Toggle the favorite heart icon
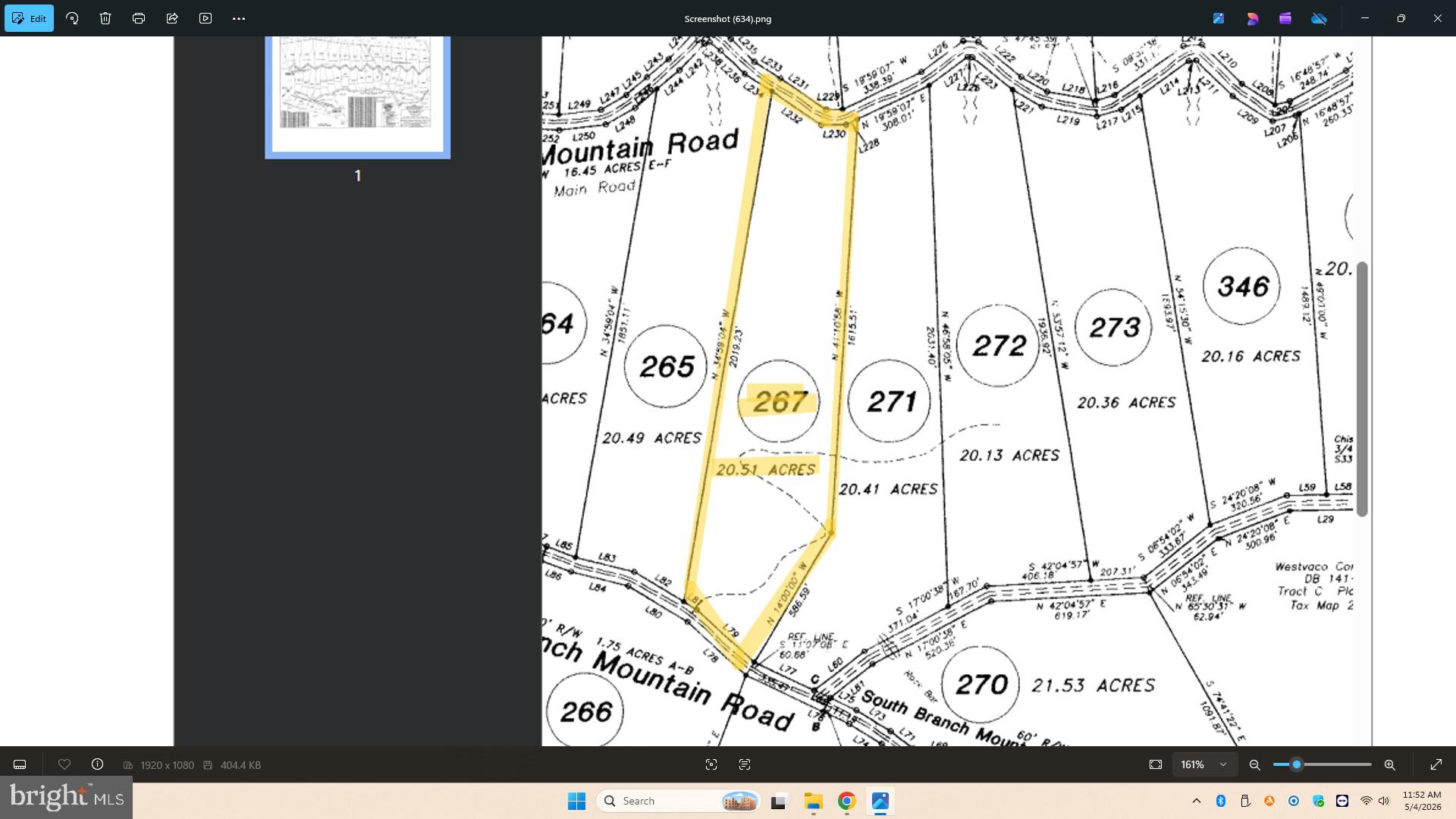1456x819 pixels. [64, 764]
